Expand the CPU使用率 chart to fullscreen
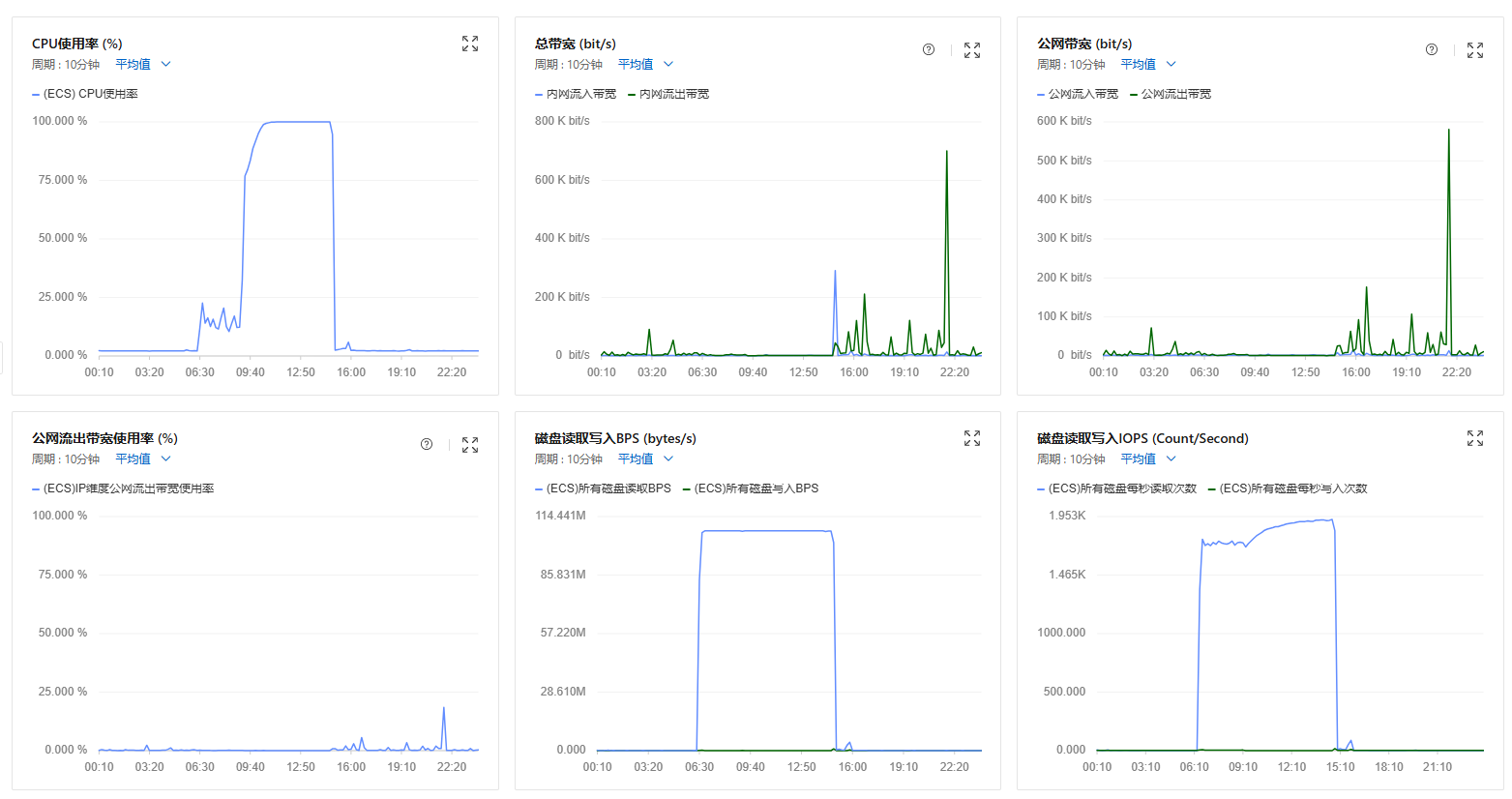The width and height of the screenshot is (1512, 799). pos(470,44)
